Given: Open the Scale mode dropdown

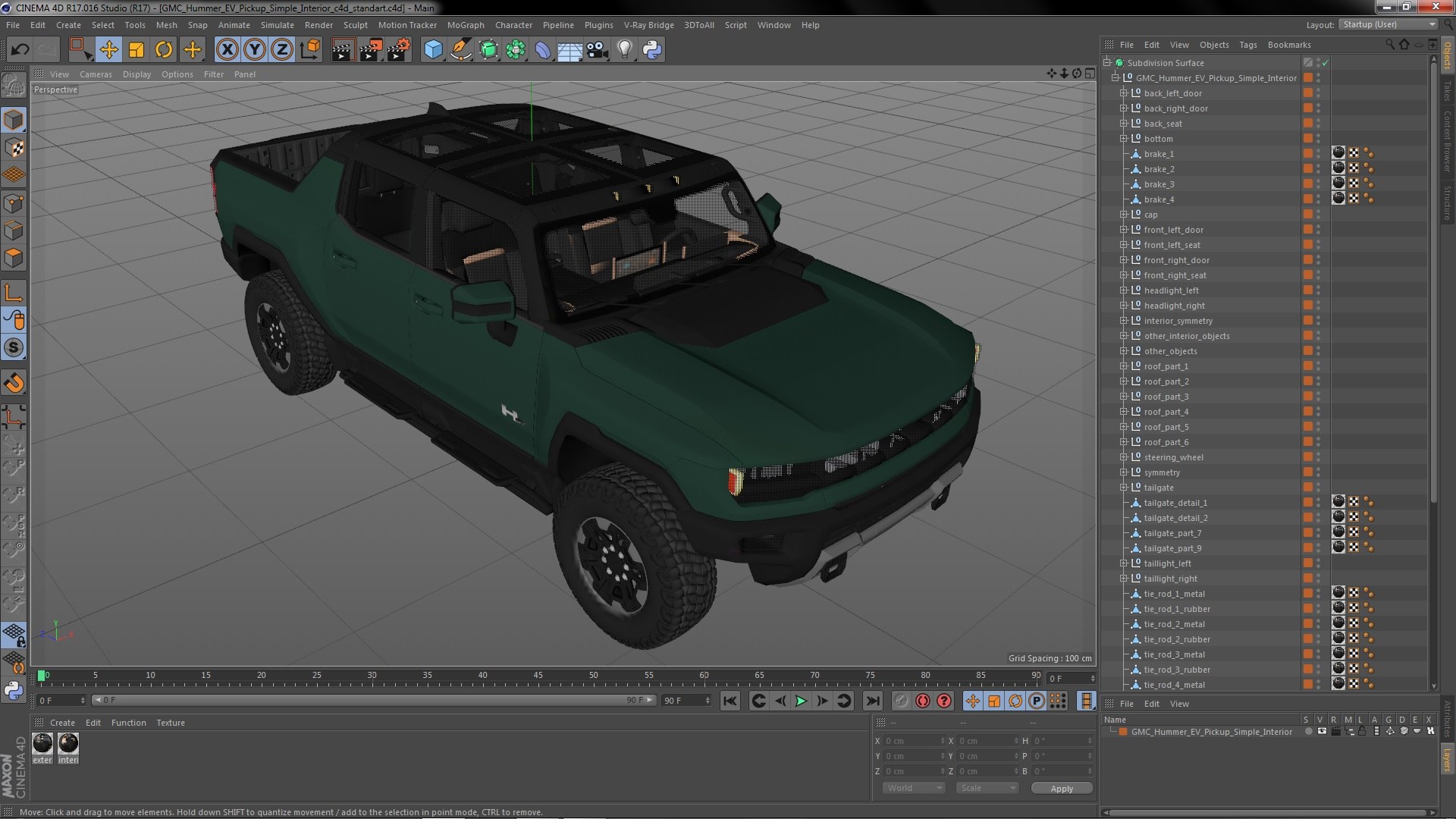Looking at the screenshot, I should 987,788.
